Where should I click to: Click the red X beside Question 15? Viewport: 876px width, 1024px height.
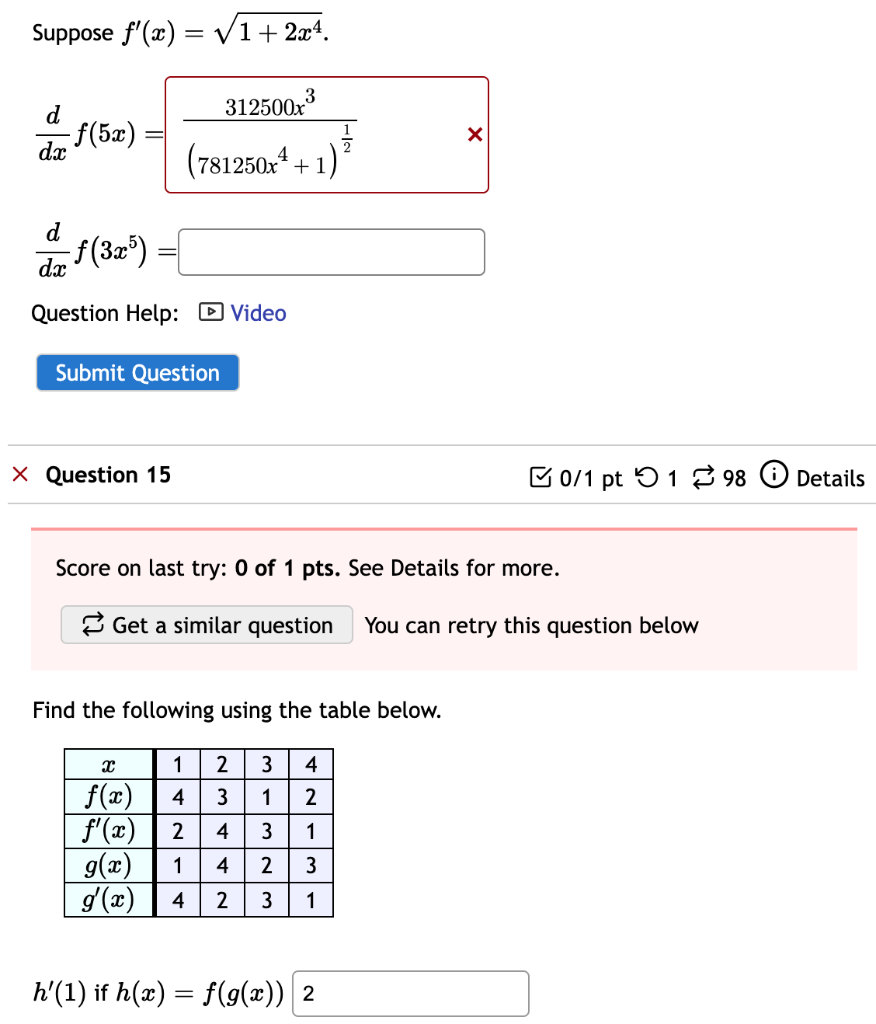coord(22,475)
